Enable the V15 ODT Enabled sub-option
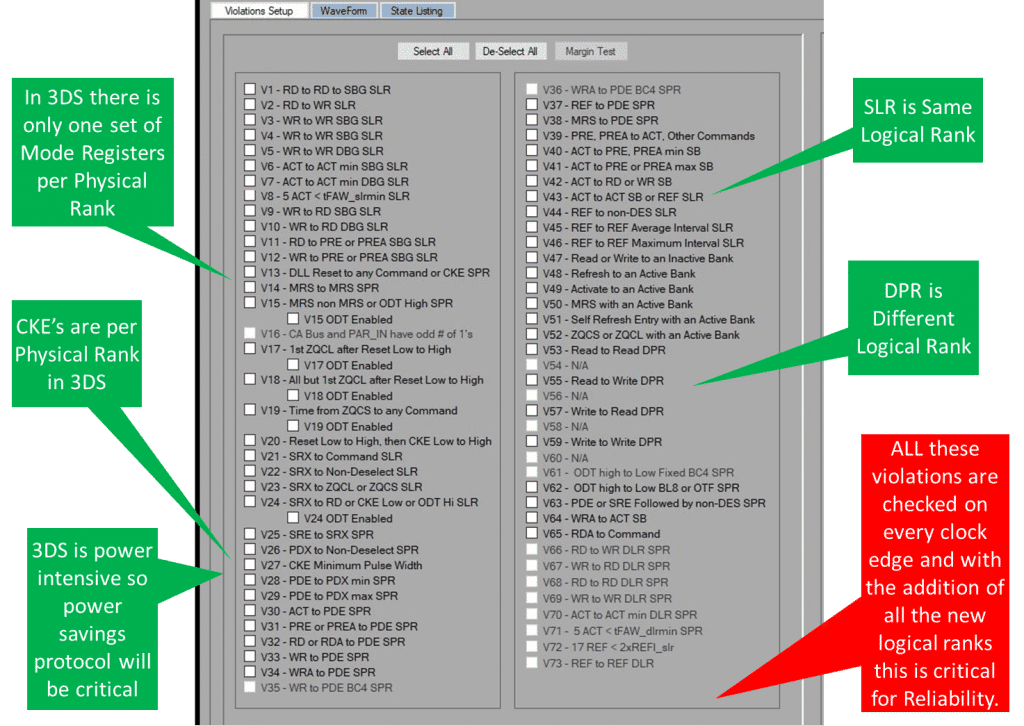1024x726 pixels. pyautogui.click(x=294, y=318)
